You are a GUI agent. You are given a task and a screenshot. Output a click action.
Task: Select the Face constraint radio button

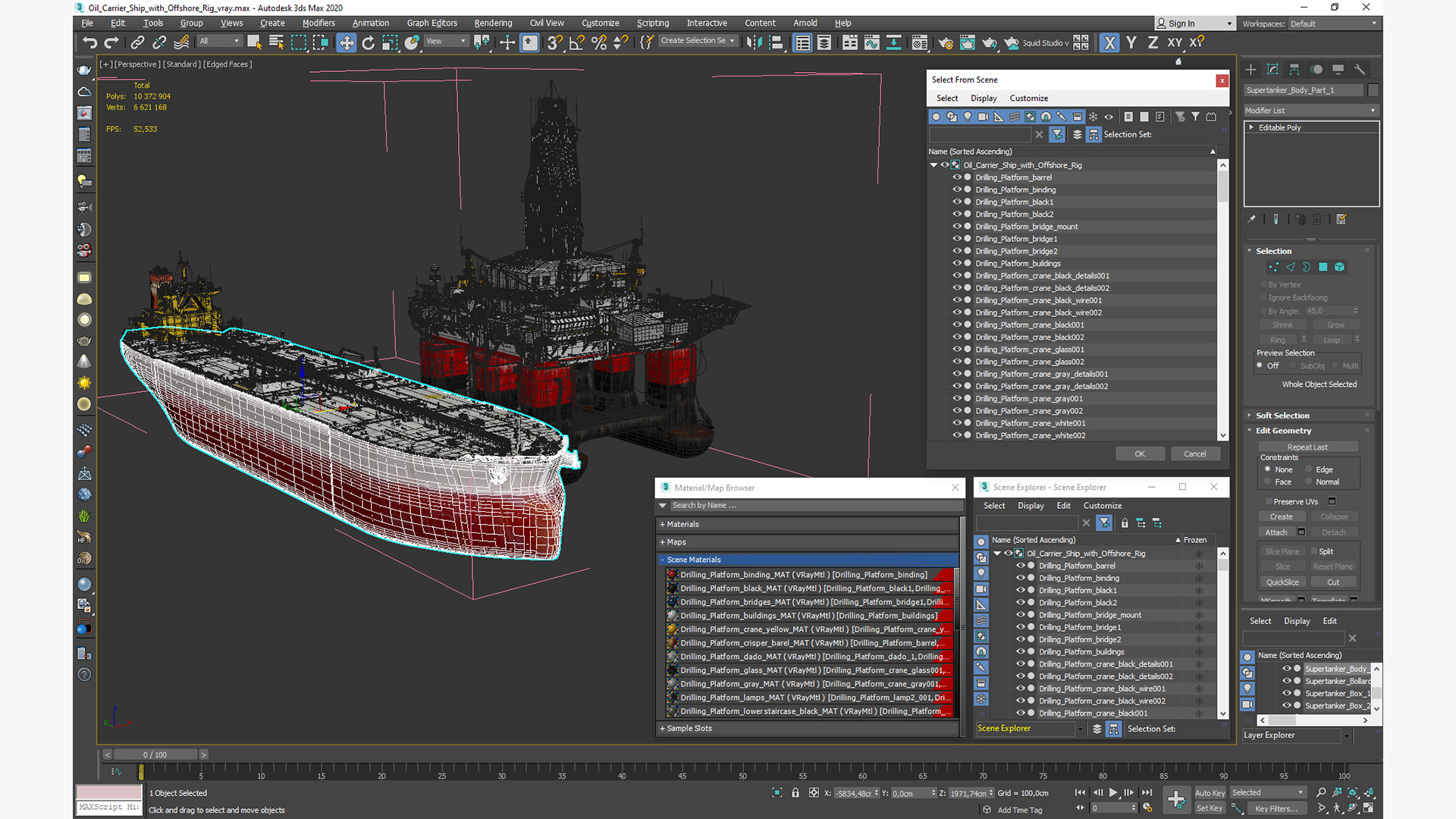1267,482
